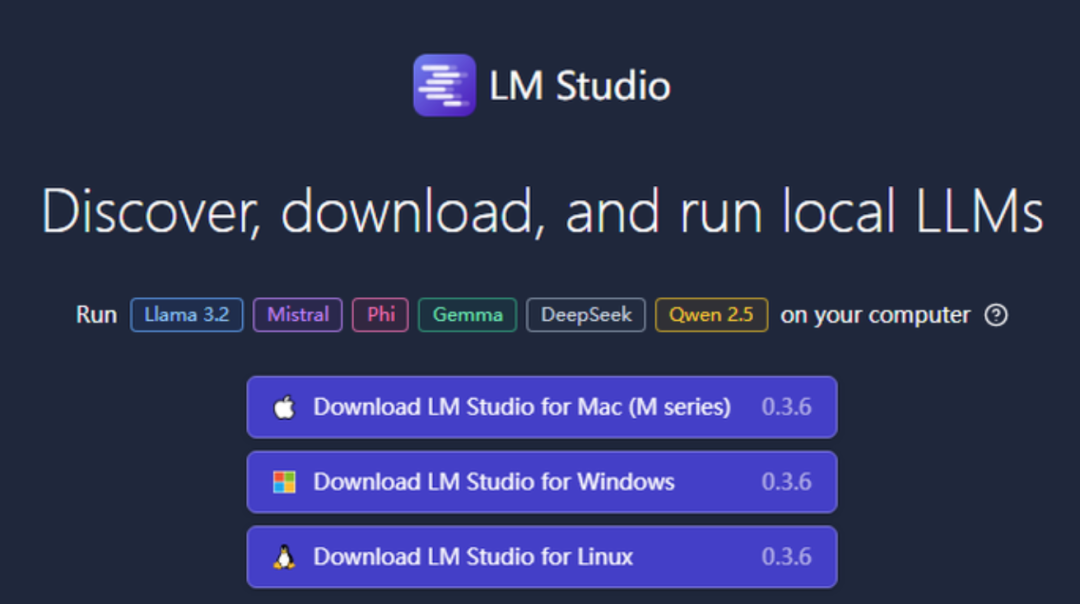Screen dimensions: 1080x604
Task: Select the Qwen 2.5 model tag
Action: click(x=712, y=315)
